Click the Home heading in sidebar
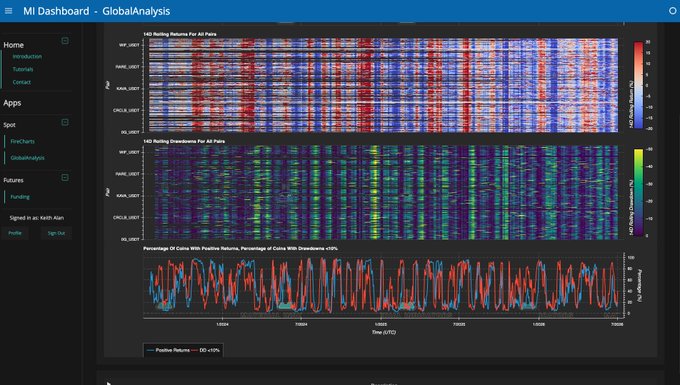680x385 pixels. tap(13, 45)
